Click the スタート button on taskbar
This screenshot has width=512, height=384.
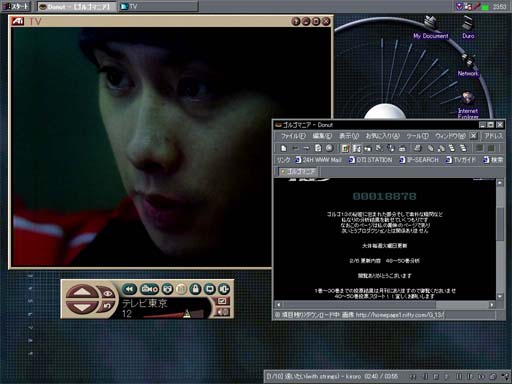16,6
